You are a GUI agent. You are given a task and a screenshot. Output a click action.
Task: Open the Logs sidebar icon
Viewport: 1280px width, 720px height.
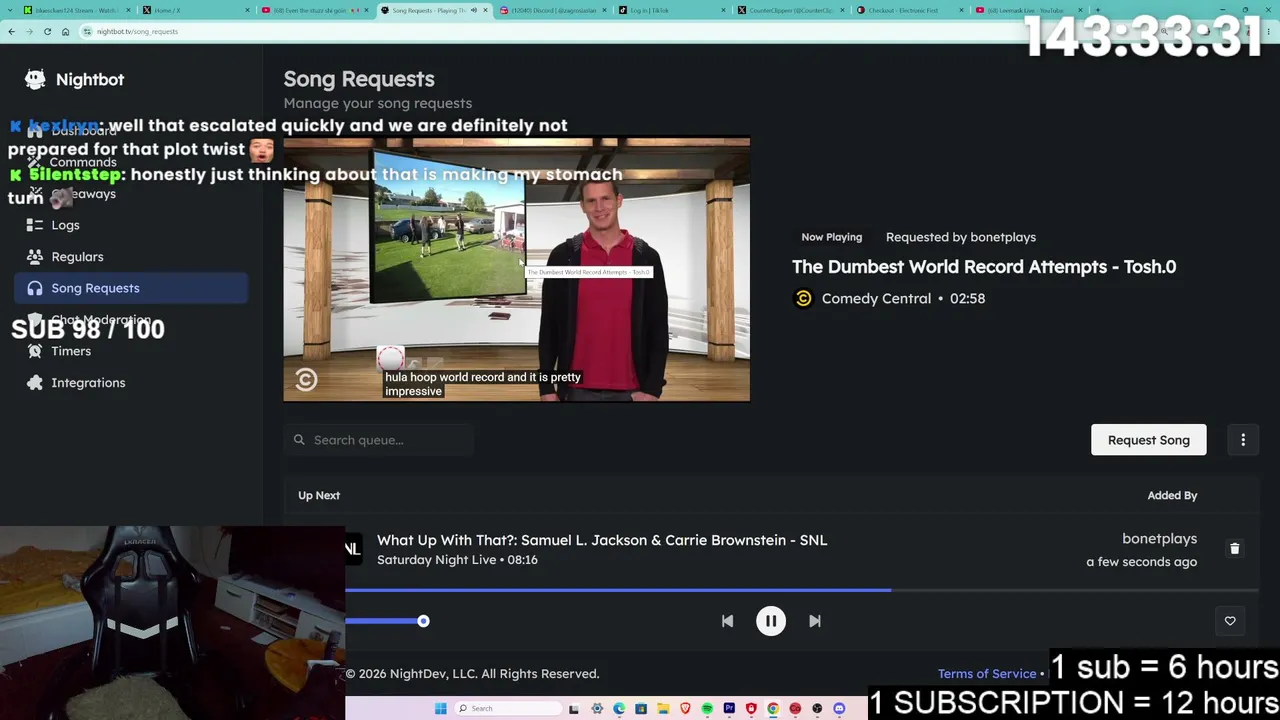tap(35, 225)
